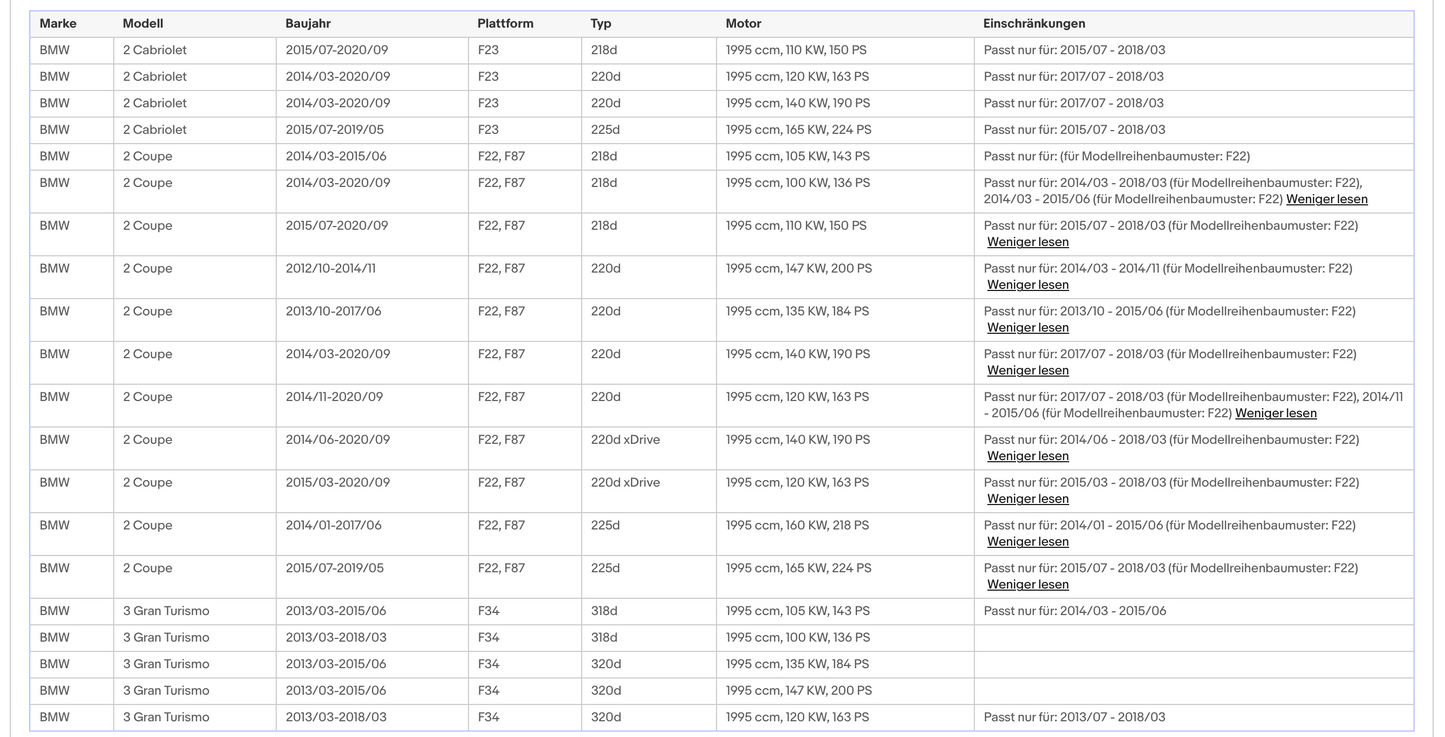Collapse text for 220d xDrive 140 KW row
This screenshot has height=737, width=1445.
1028,456
